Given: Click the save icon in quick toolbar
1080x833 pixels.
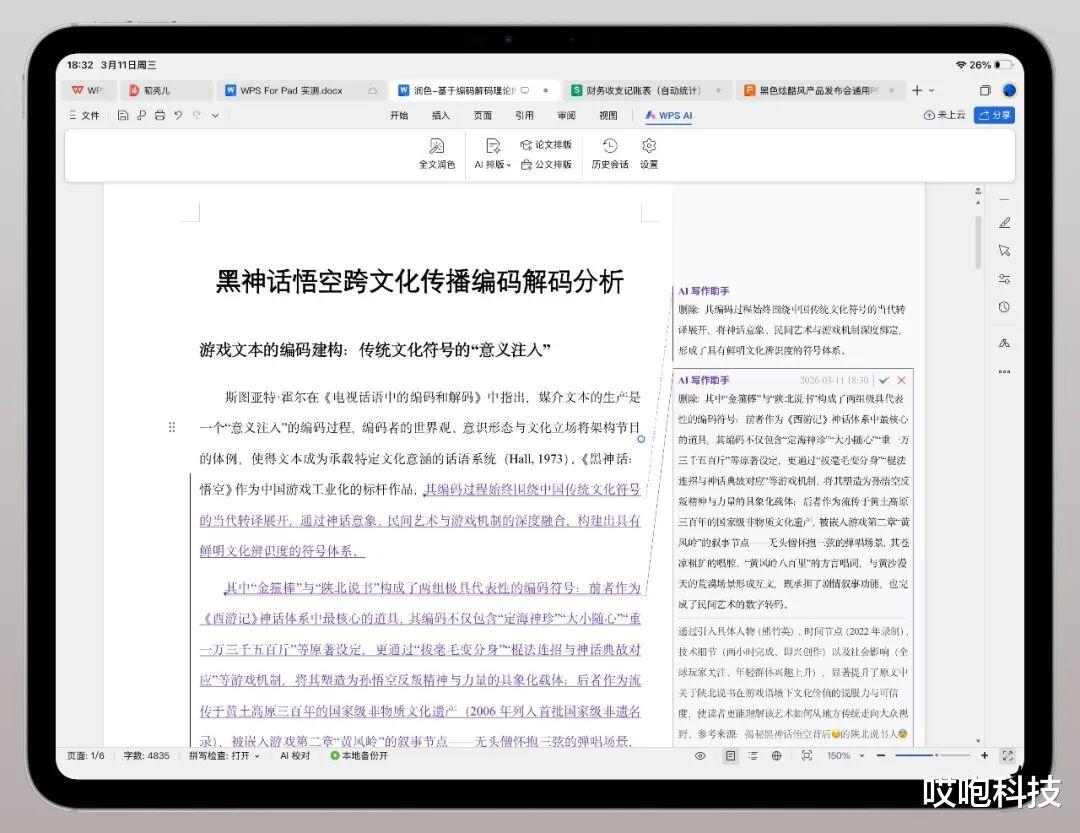Looking at the screenshot, I should click(123, 115).
